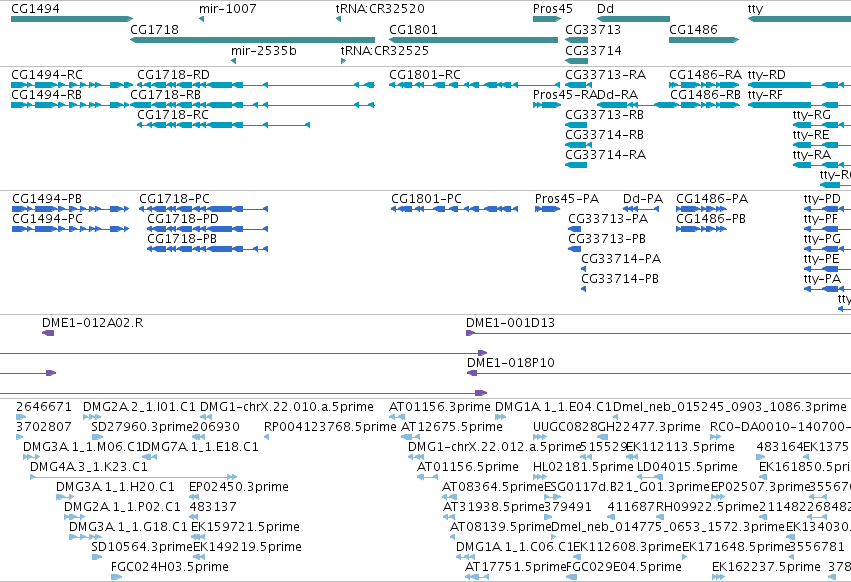Click the DMG2A.2_1.I01.C1 EST label
Image resolution: width=851 pixels, height=582 pixels.
139,407
